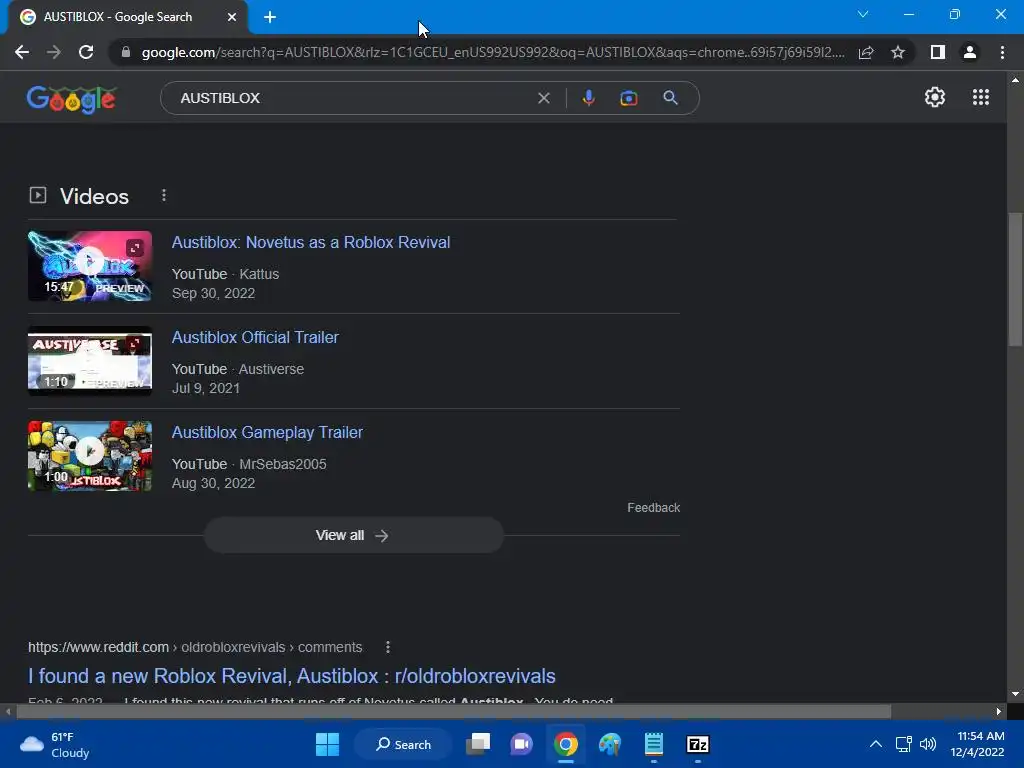
Task: Open the Google apps grid
Action: pos(981,97)
